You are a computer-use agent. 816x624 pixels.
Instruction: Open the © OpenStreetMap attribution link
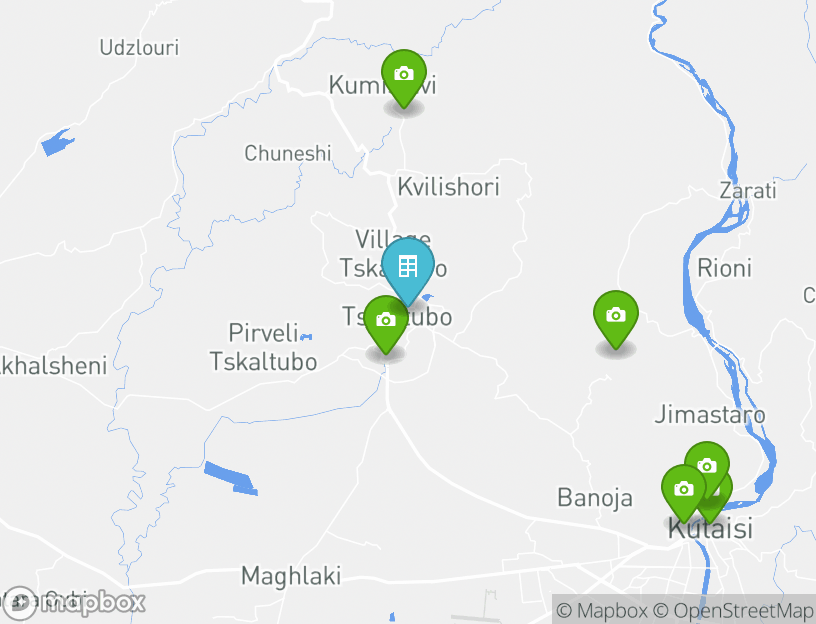pyautogui.click(x=733, y=610)
